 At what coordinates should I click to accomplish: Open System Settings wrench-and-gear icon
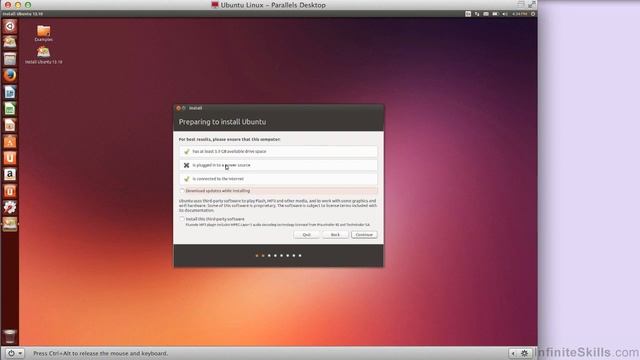10,207
